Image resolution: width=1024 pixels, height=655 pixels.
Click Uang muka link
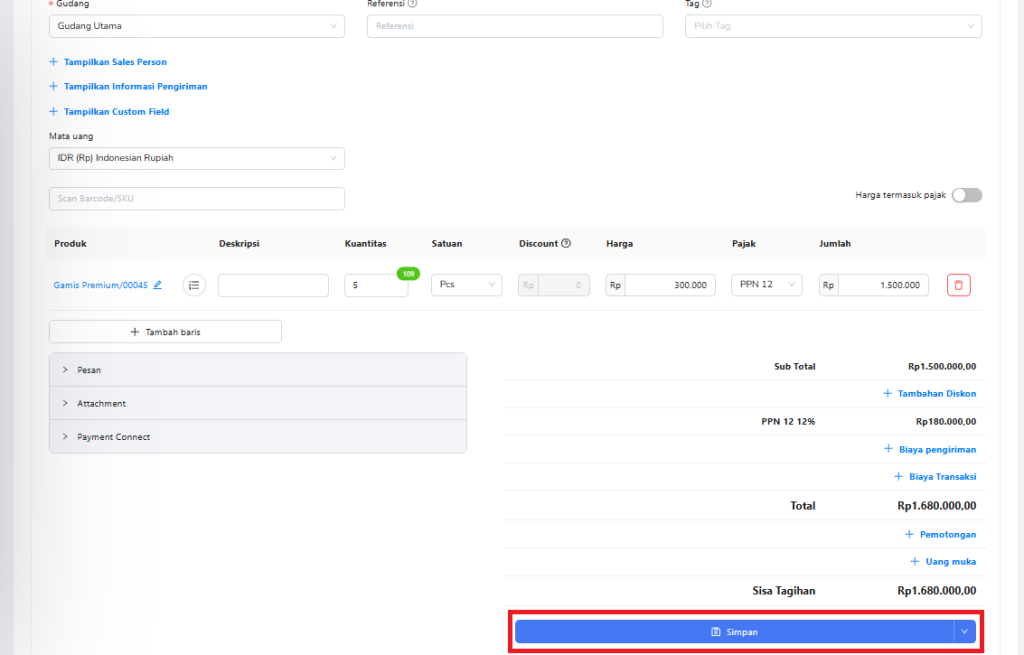943,562
